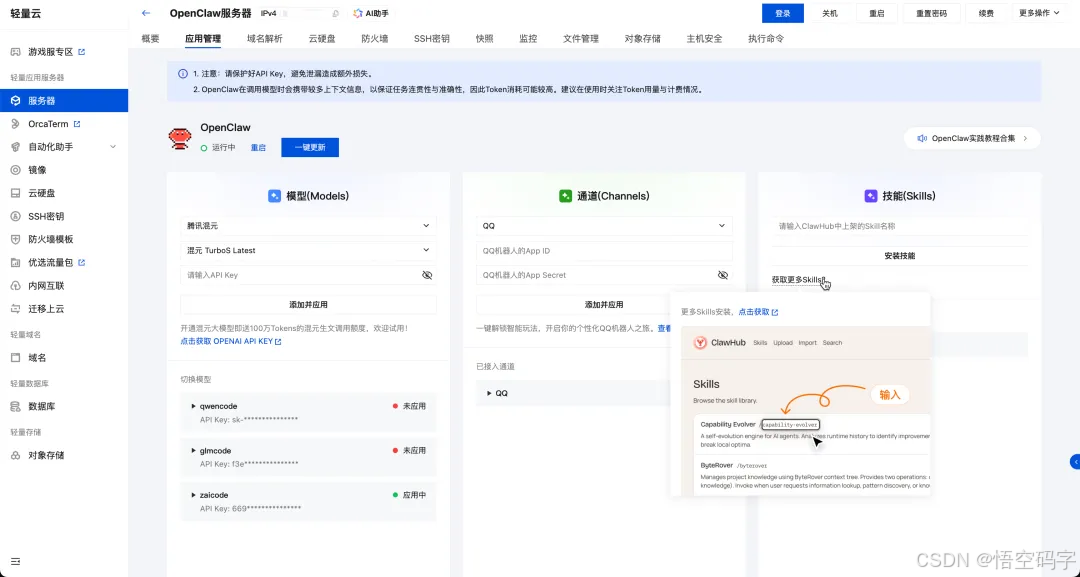Click 添加并应用 under Channels
1080x577 pixels.
pos(604,304)
